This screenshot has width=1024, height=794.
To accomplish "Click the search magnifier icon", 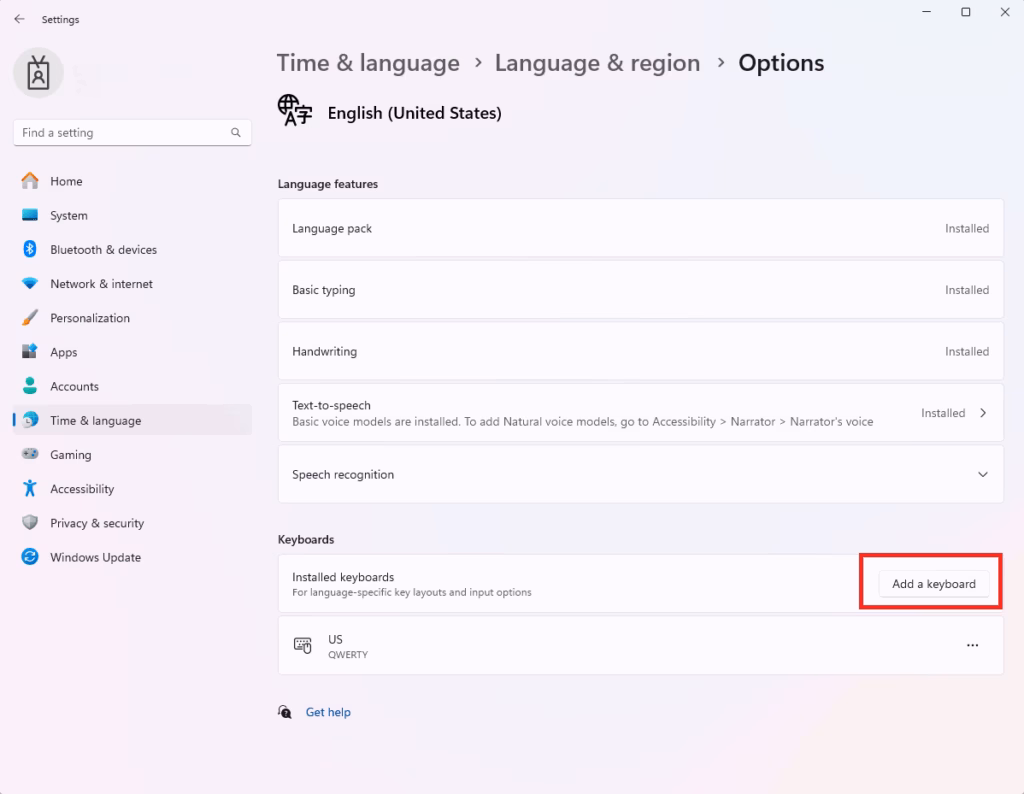I will pos(236,133).
